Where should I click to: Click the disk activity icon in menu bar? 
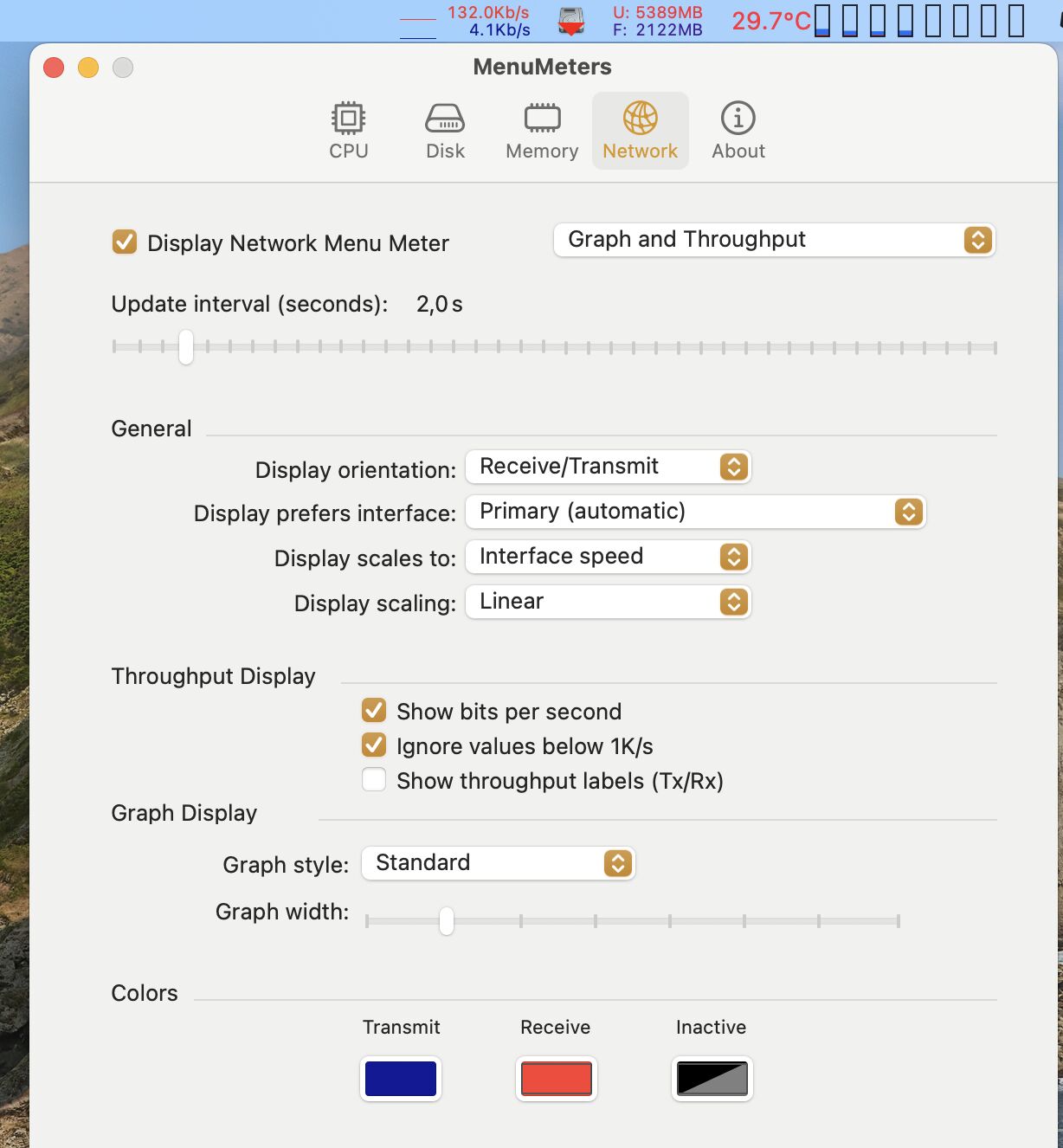[571, 21]
